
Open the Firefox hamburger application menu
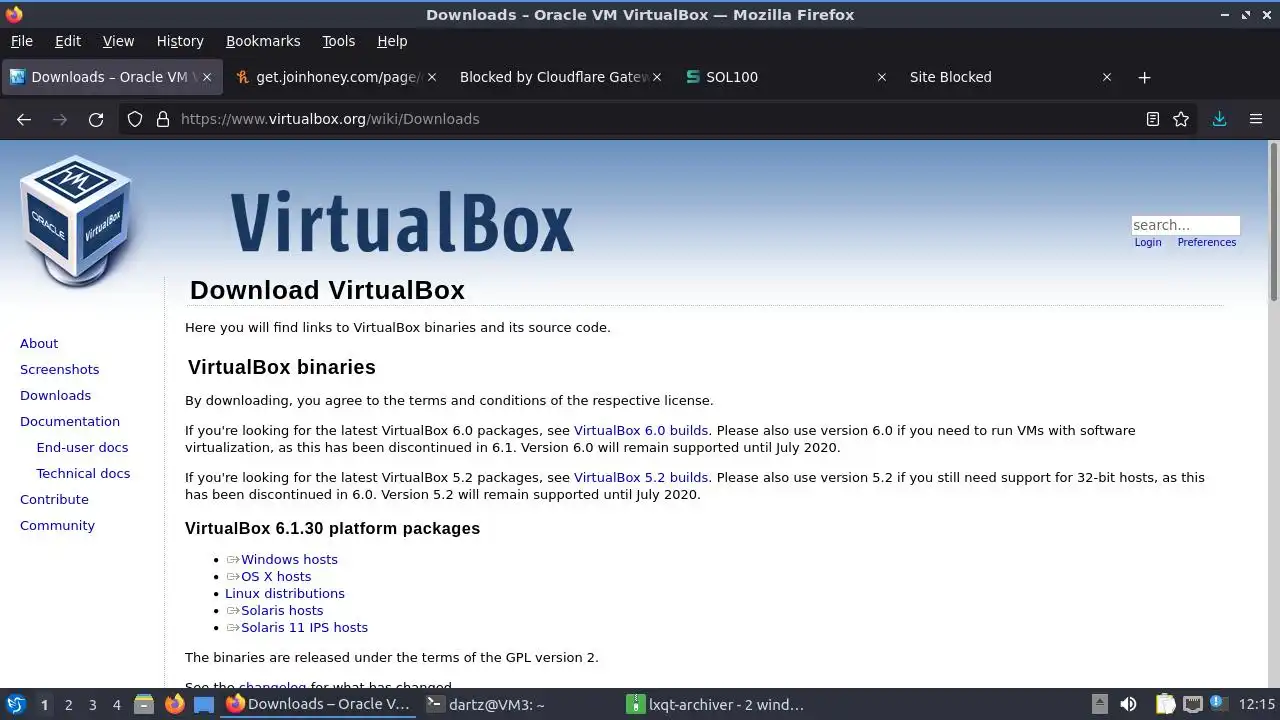coord(1256,119)
